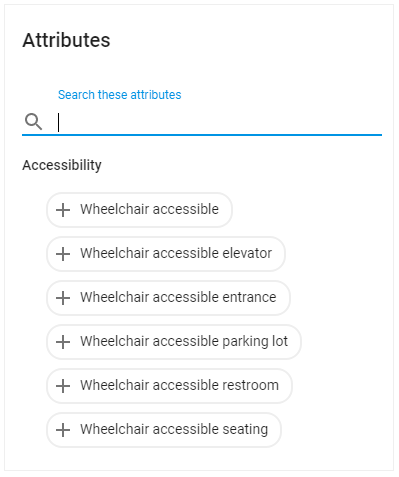This screenshot has height=477, width=399.
Task: Click the plus icon for Wheelchair accessible seating
Action: click(63, 430)
